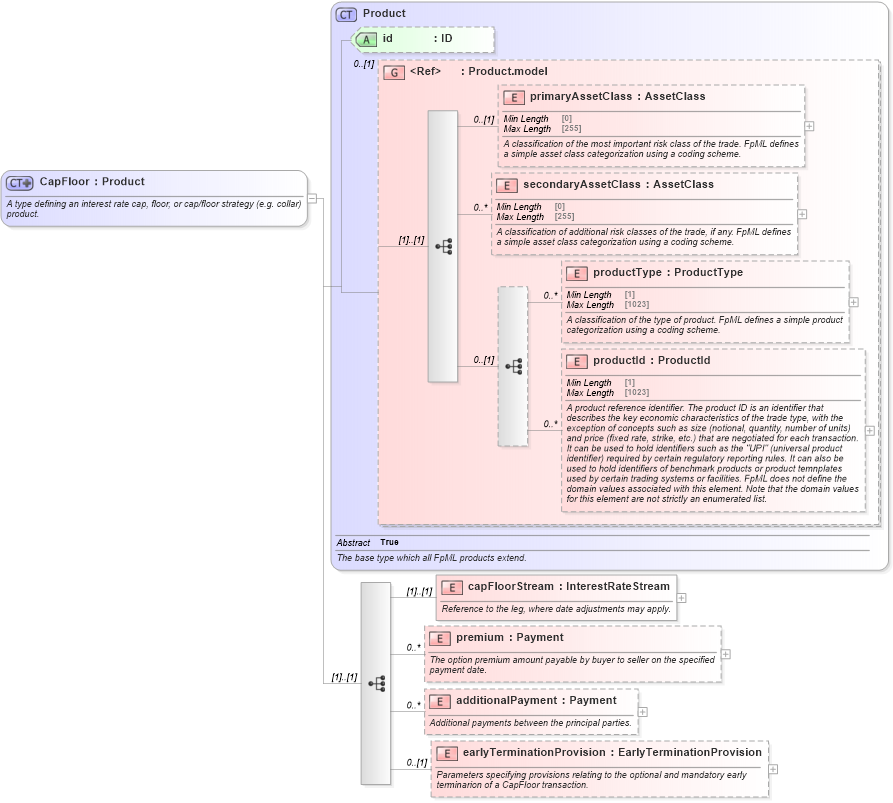
Task: Select the A attribute icon beside id
Action: tap(364, 39)
